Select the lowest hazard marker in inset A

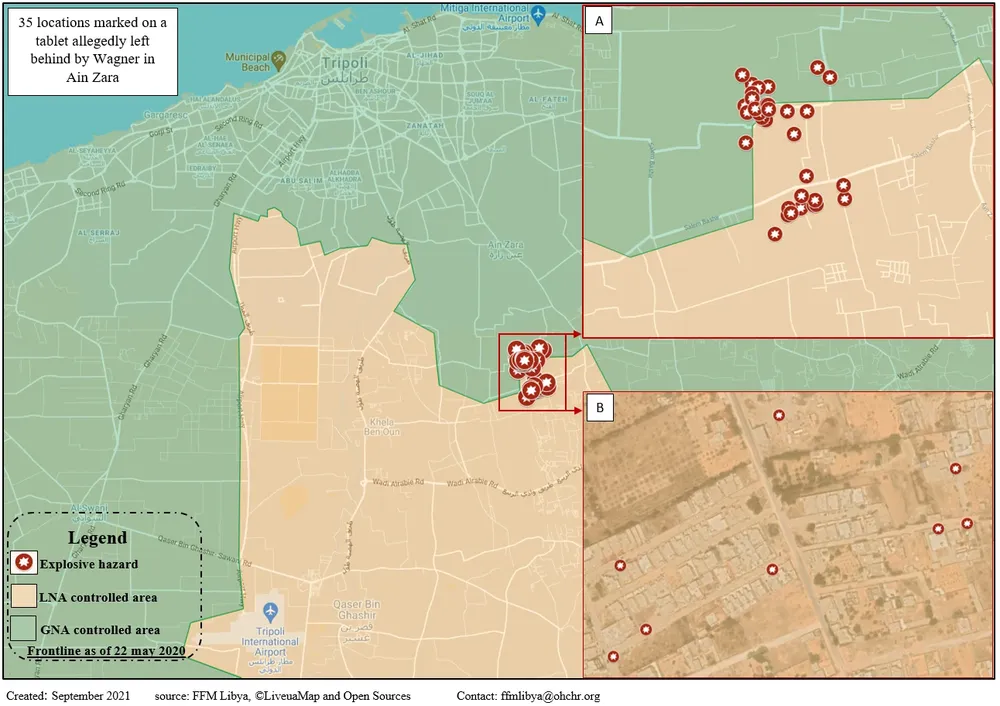774,234
